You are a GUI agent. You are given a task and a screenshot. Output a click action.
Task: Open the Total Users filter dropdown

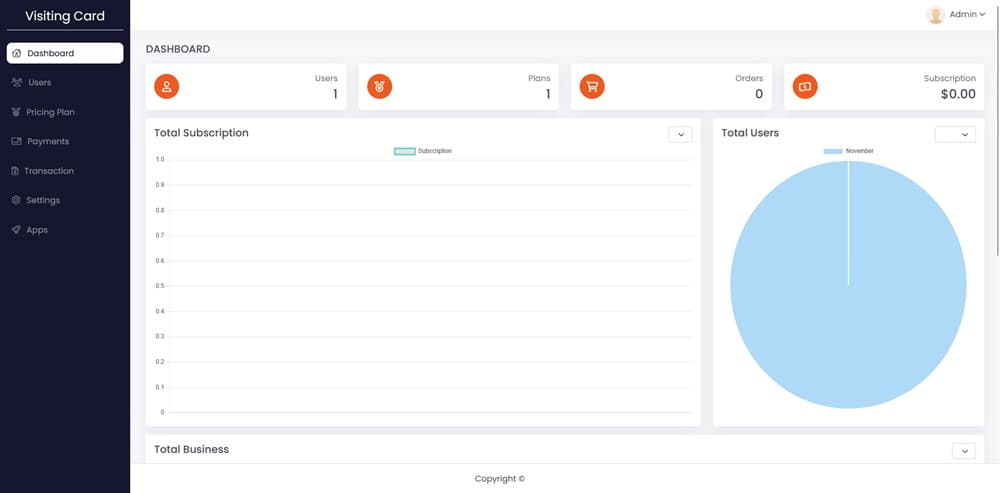click(954, 135)
